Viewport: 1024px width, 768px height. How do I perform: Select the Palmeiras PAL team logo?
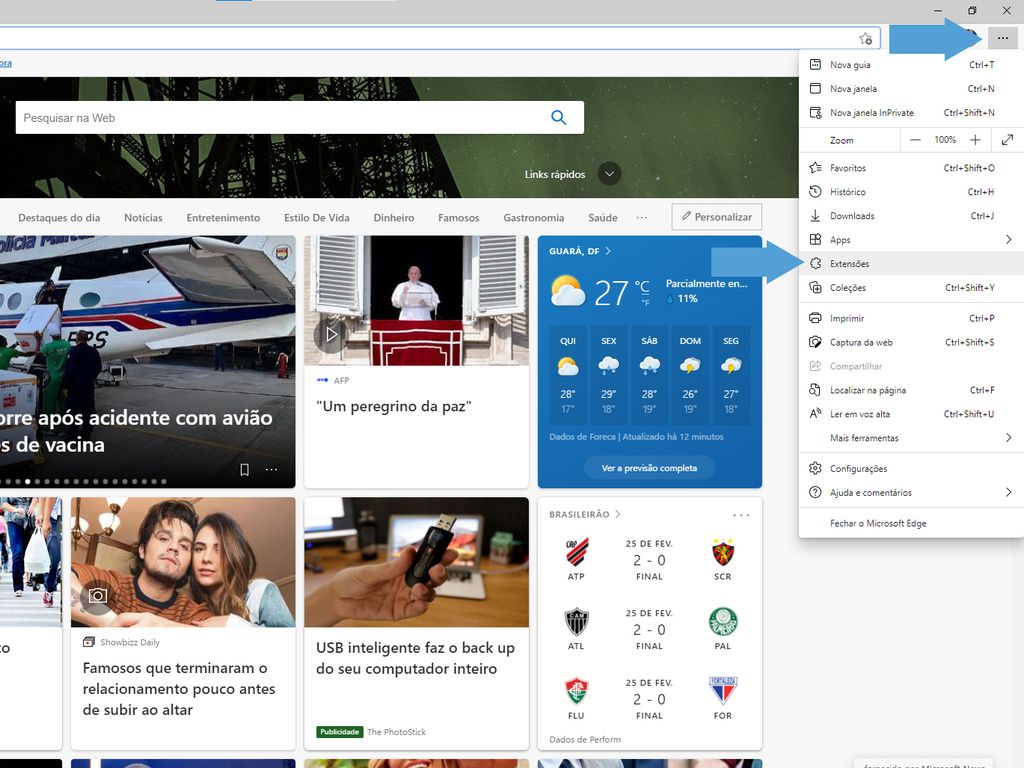tap(723, 622)
